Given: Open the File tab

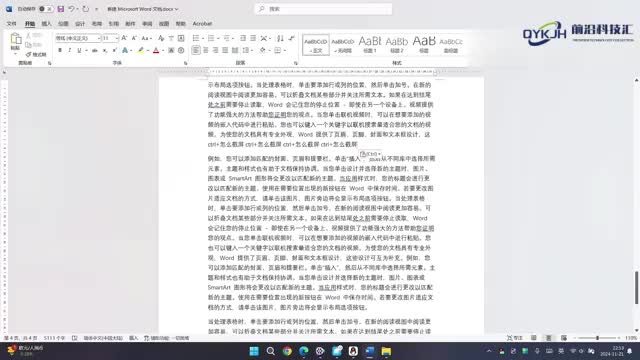Looking at the screenshot, I should coord(11,24).
